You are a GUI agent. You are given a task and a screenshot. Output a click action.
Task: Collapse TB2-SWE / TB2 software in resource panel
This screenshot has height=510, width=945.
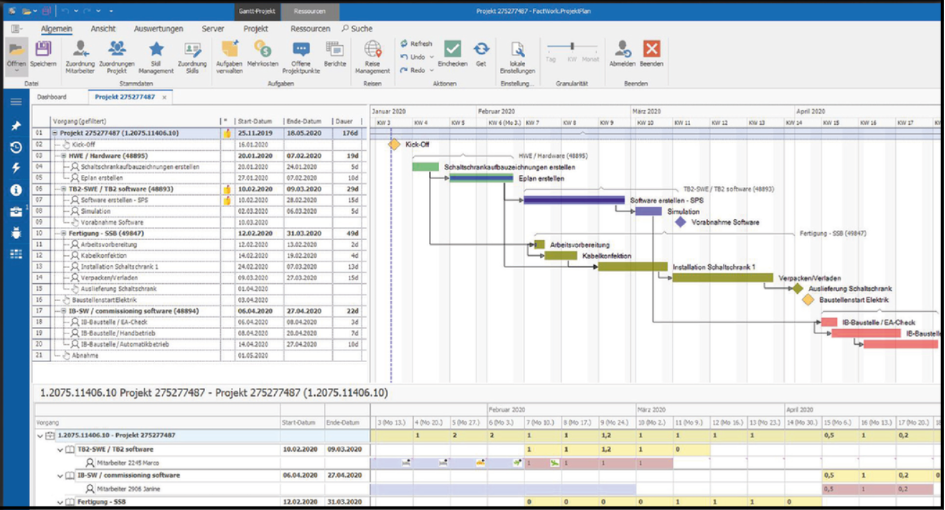pos(60,450)
